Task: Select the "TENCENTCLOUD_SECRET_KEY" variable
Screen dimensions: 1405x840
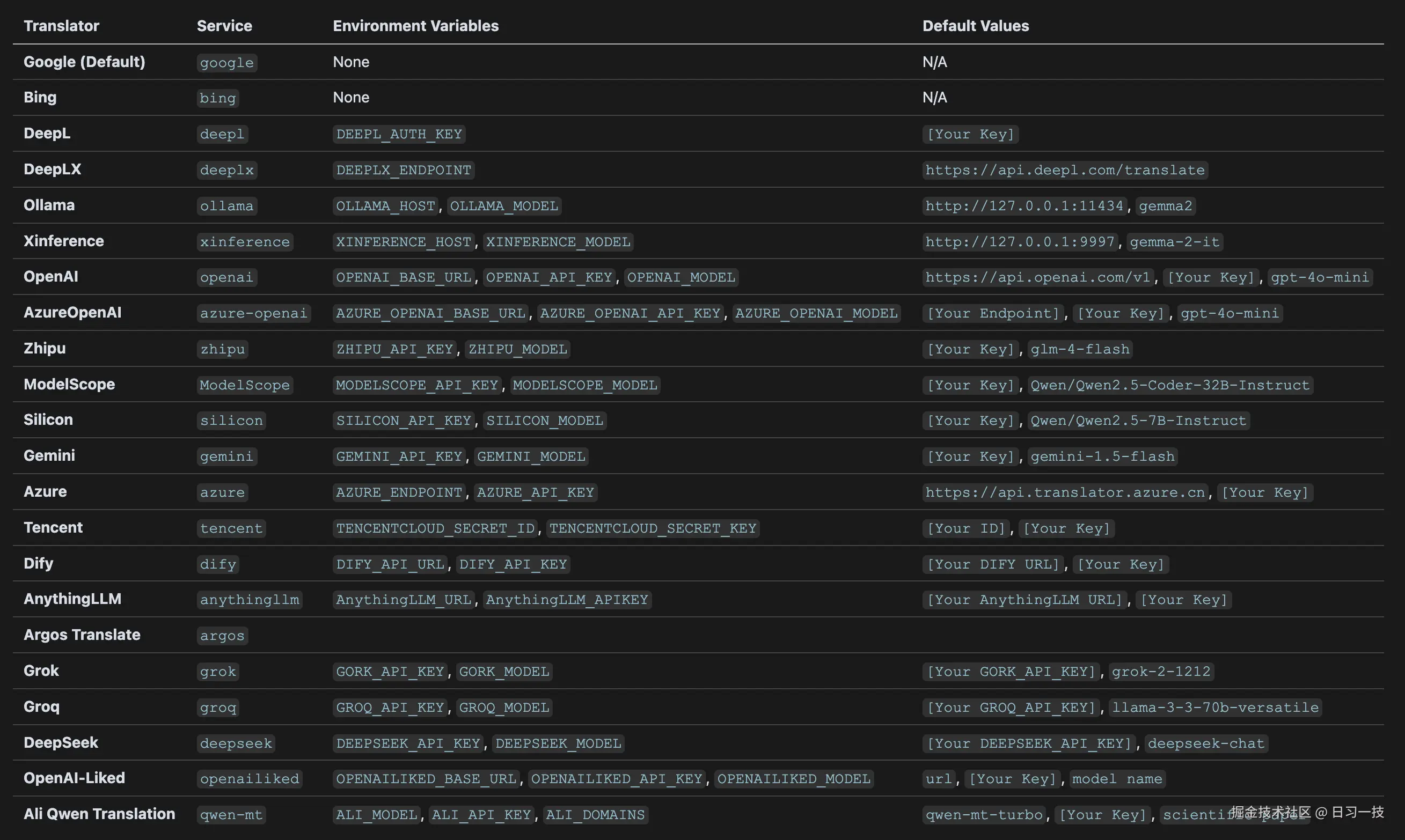Action: 653,529
